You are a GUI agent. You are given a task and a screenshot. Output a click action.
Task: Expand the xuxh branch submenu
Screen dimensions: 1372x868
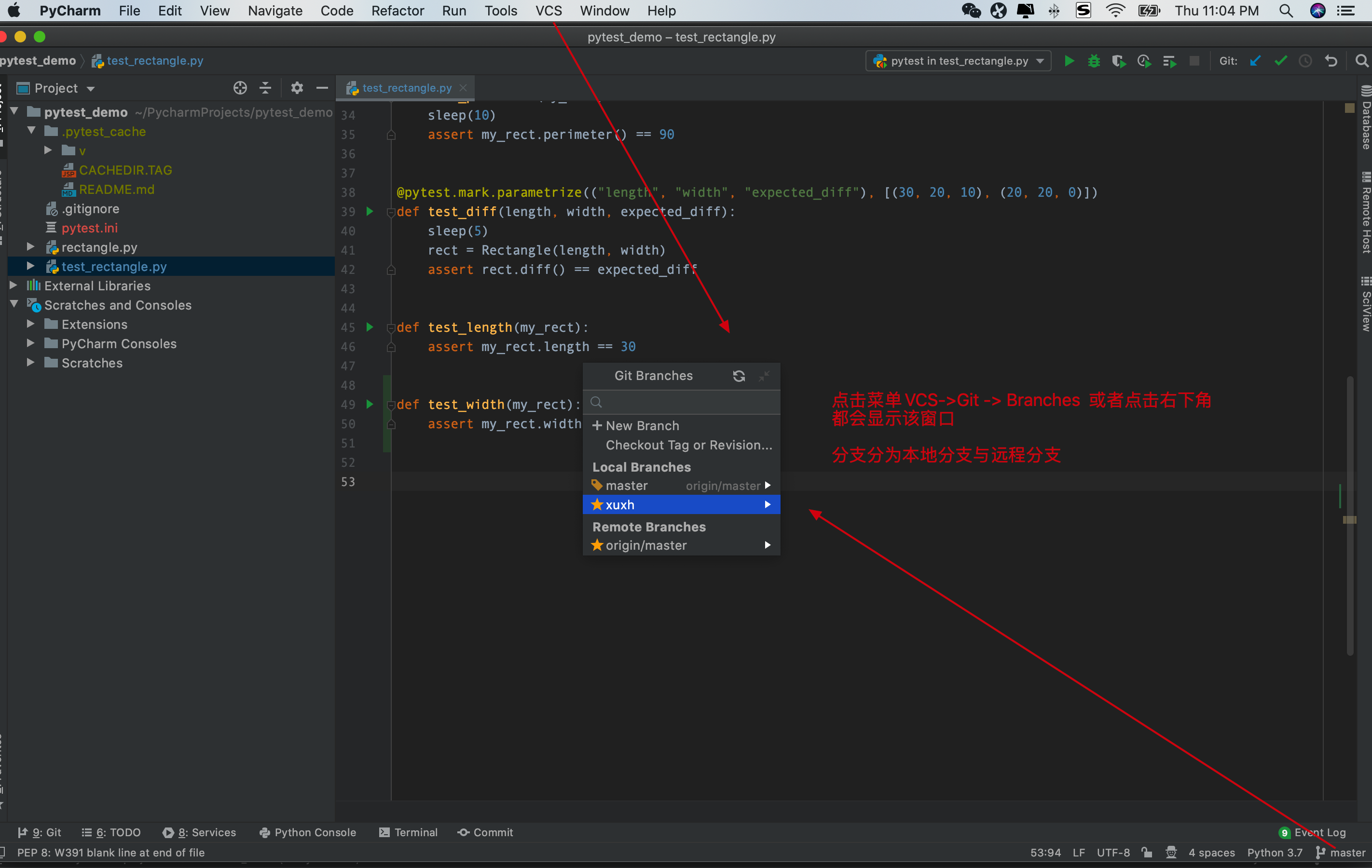pos(768,504)
